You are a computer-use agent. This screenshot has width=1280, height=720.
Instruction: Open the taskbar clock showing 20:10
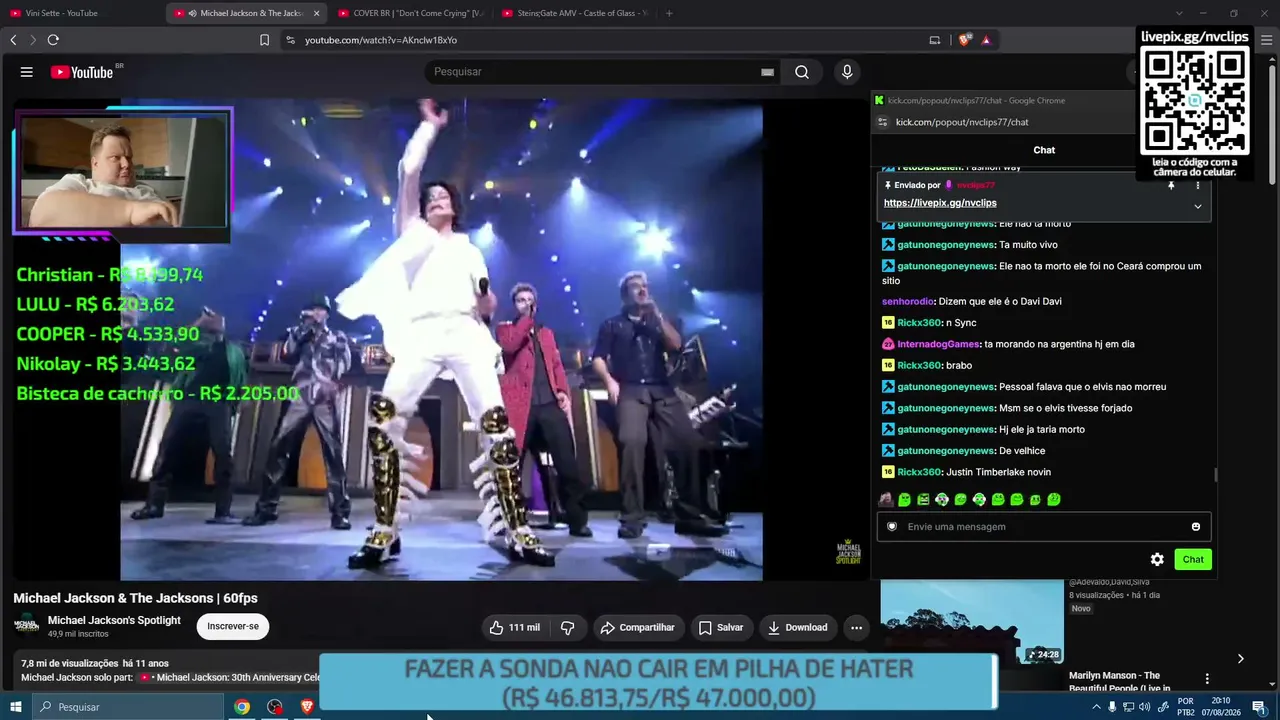click(1220, 707)
